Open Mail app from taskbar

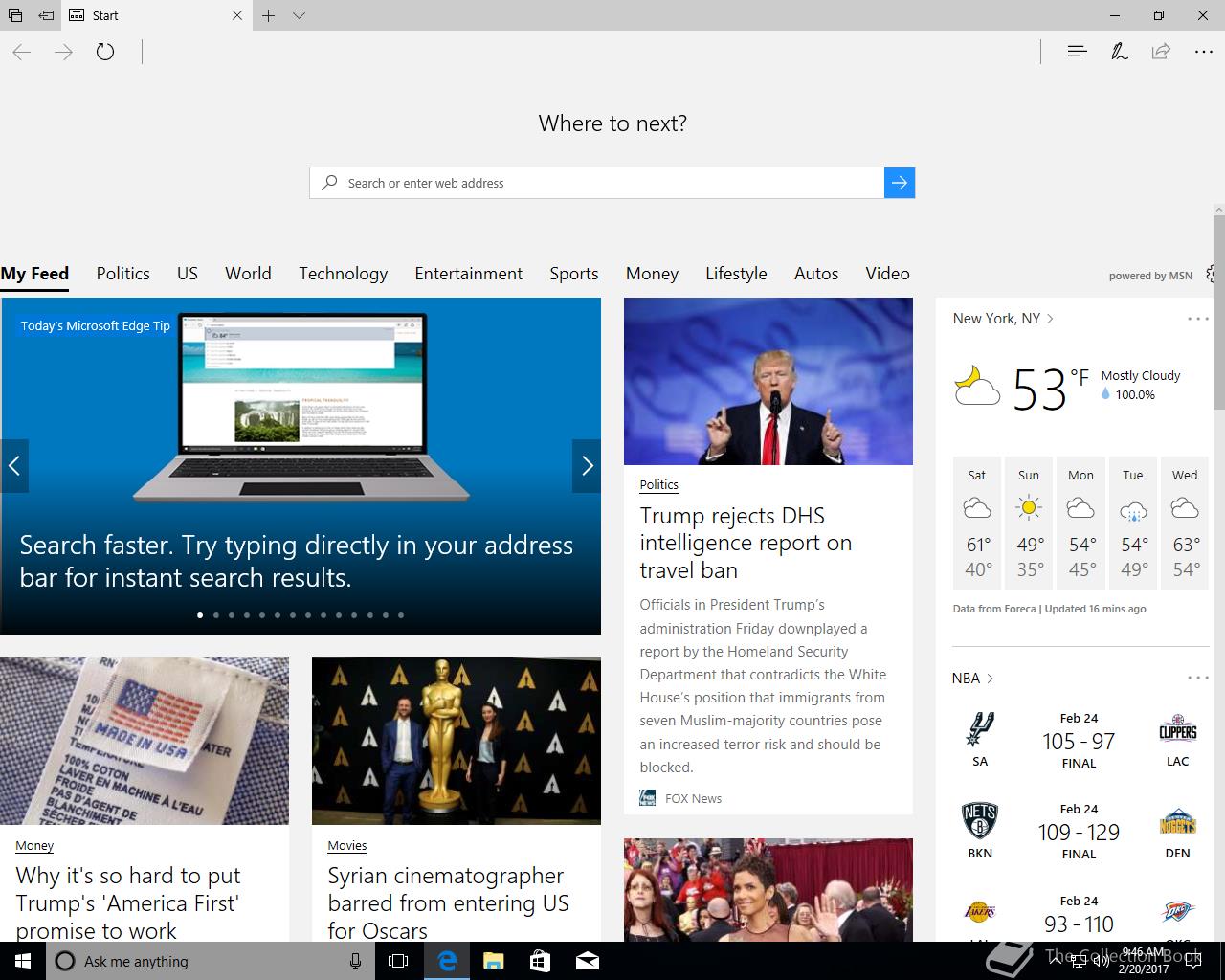pos(588,961)
